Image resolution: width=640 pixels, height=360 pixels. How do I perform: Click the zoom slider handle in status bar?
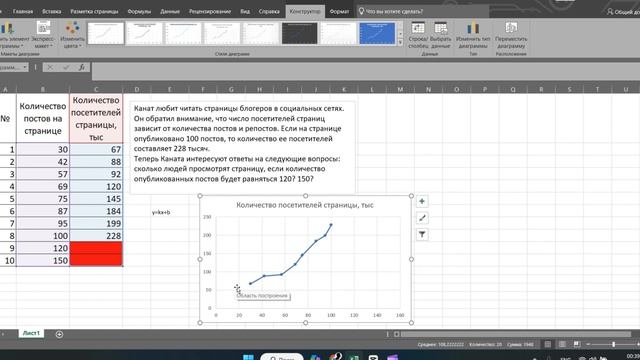[613, 344]
